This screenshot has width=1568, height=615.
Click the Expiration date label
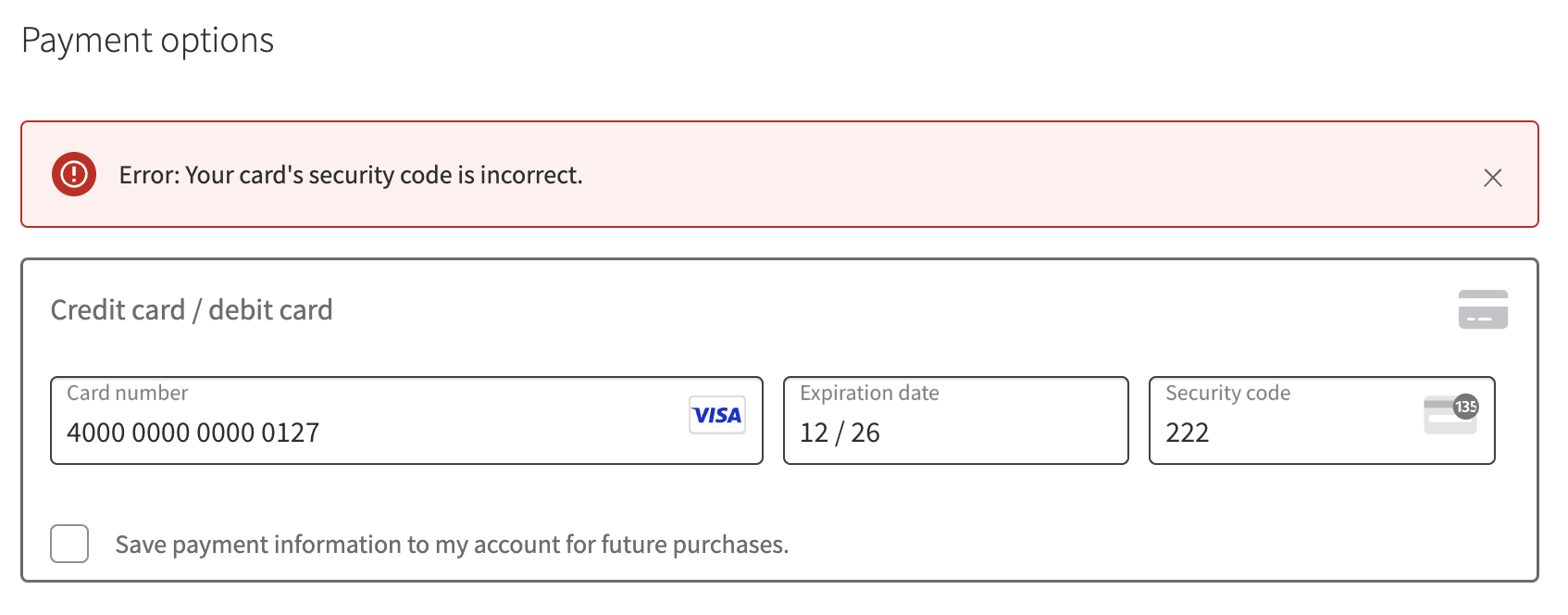click(869, 393)
